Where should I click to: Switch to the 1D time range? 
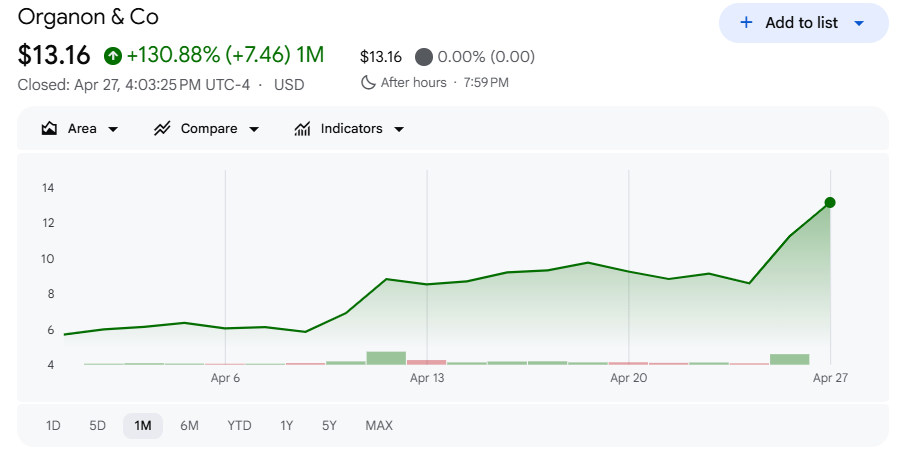coord(53,426)
